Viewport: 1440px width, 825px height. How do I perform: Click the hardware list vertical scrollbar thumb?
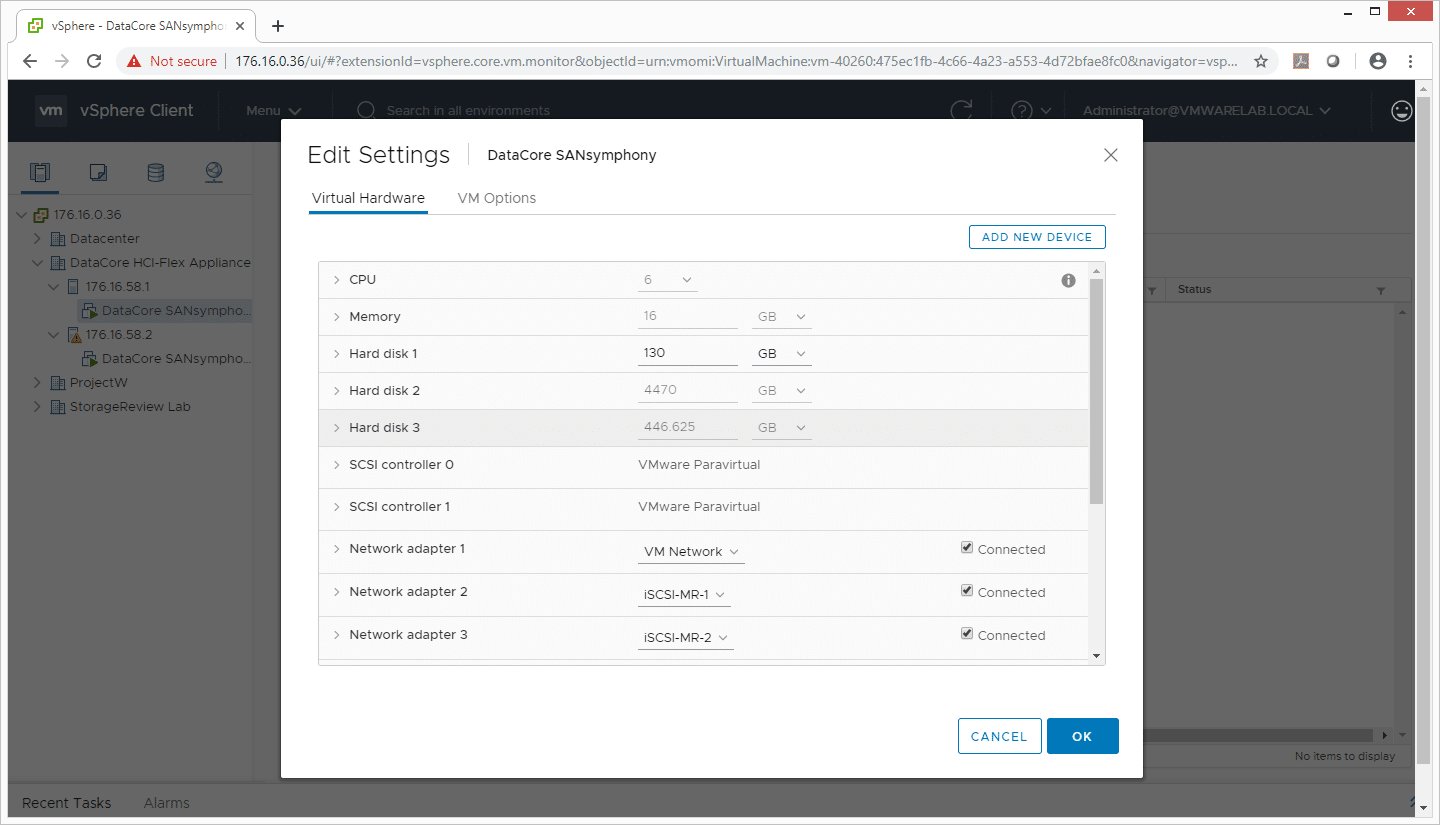tap(1096, 392)
